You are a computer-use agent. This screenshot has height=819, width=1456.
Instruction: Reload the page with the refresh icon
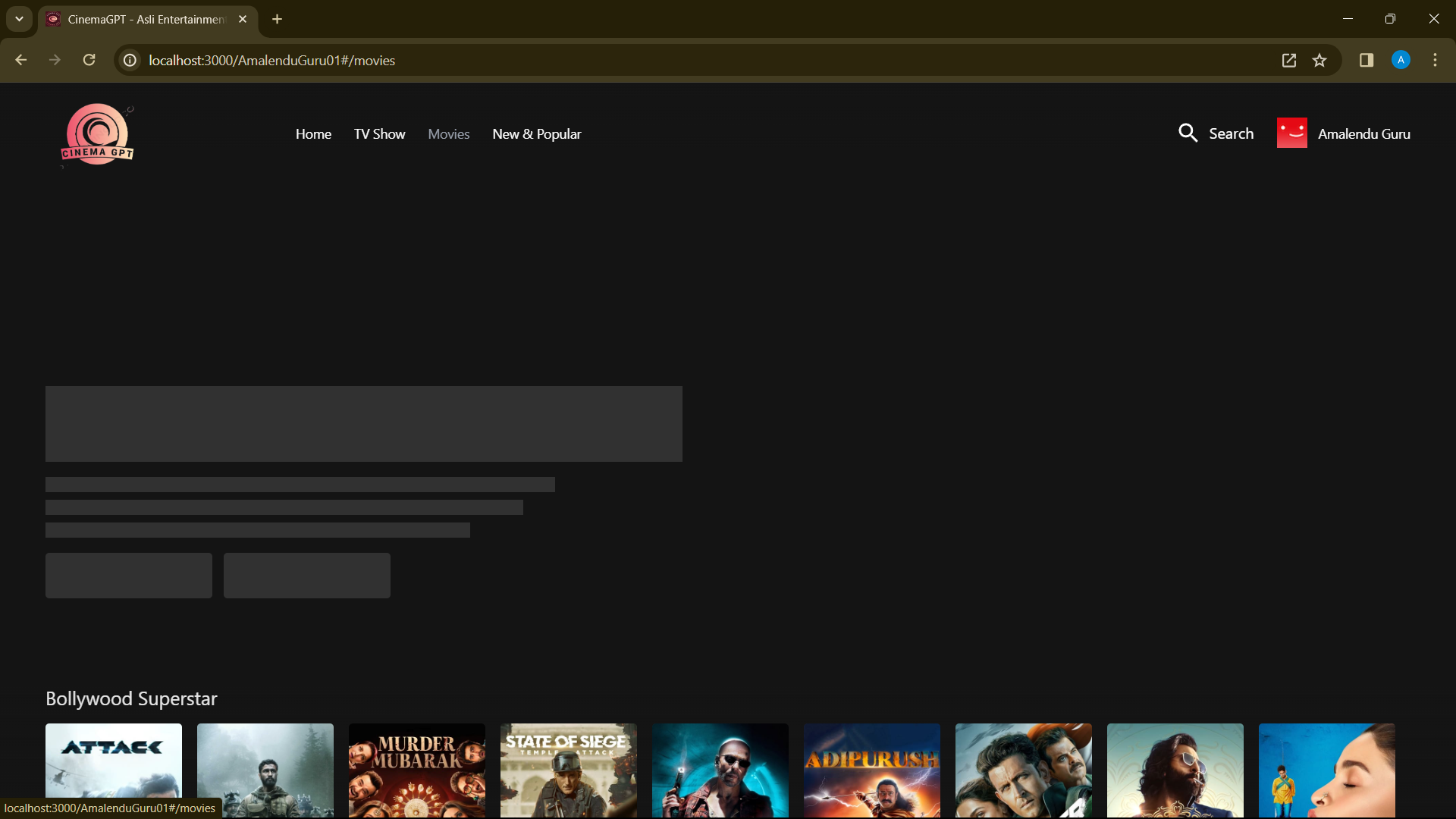coord(89,60)
